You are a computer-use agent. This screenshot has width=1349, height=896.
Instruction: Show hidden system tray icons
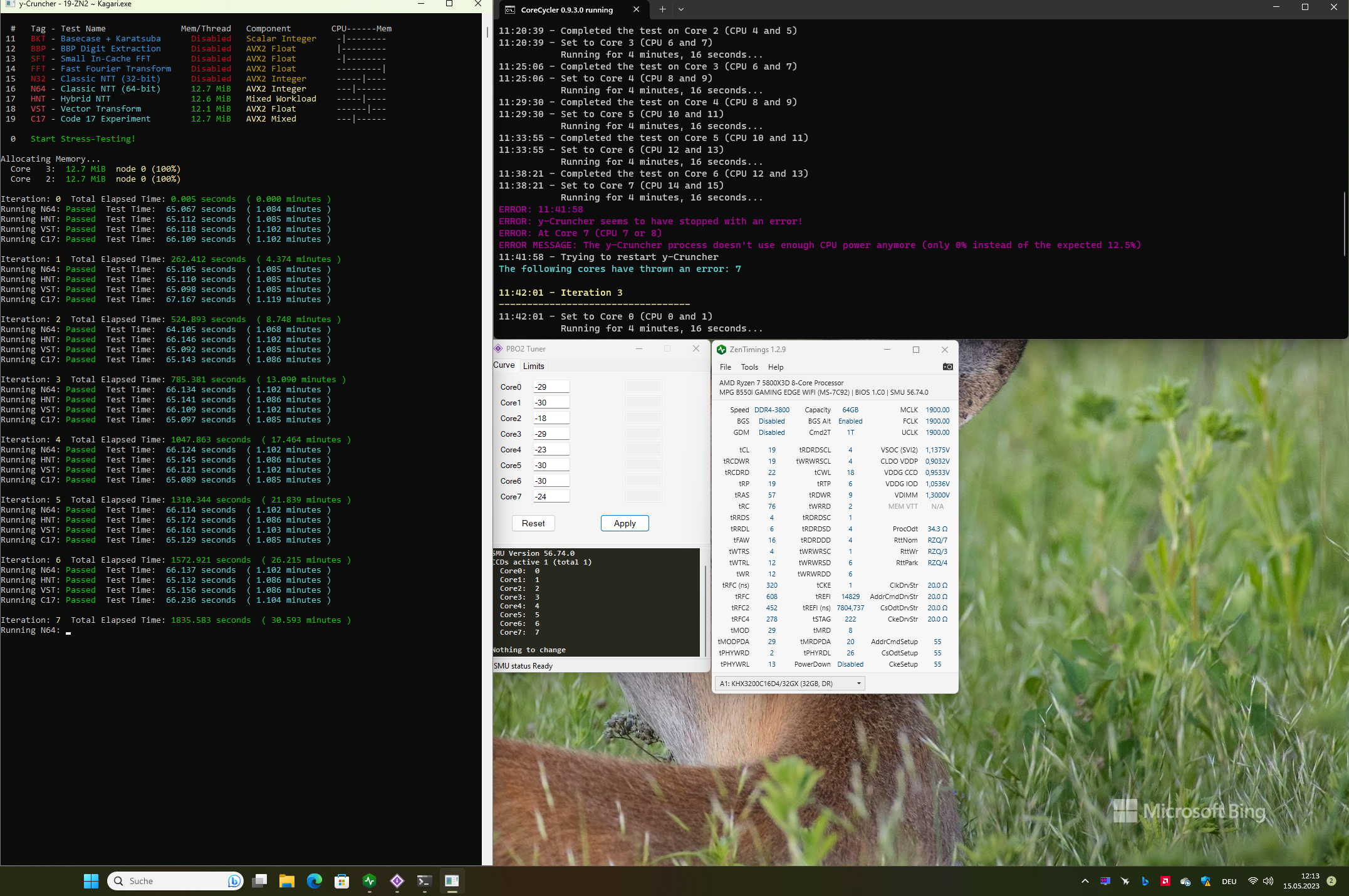1085,881
